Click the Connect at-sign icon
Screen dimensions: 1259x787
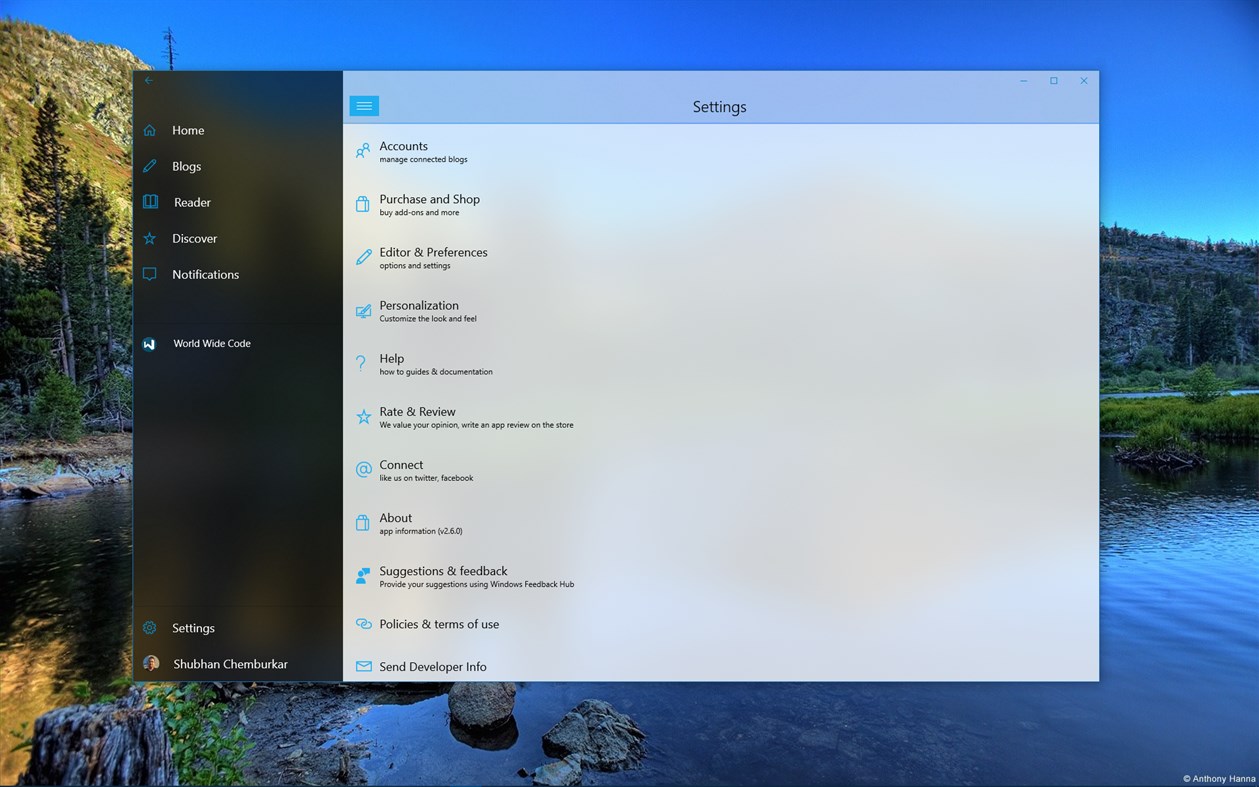[x=363, y=470]
